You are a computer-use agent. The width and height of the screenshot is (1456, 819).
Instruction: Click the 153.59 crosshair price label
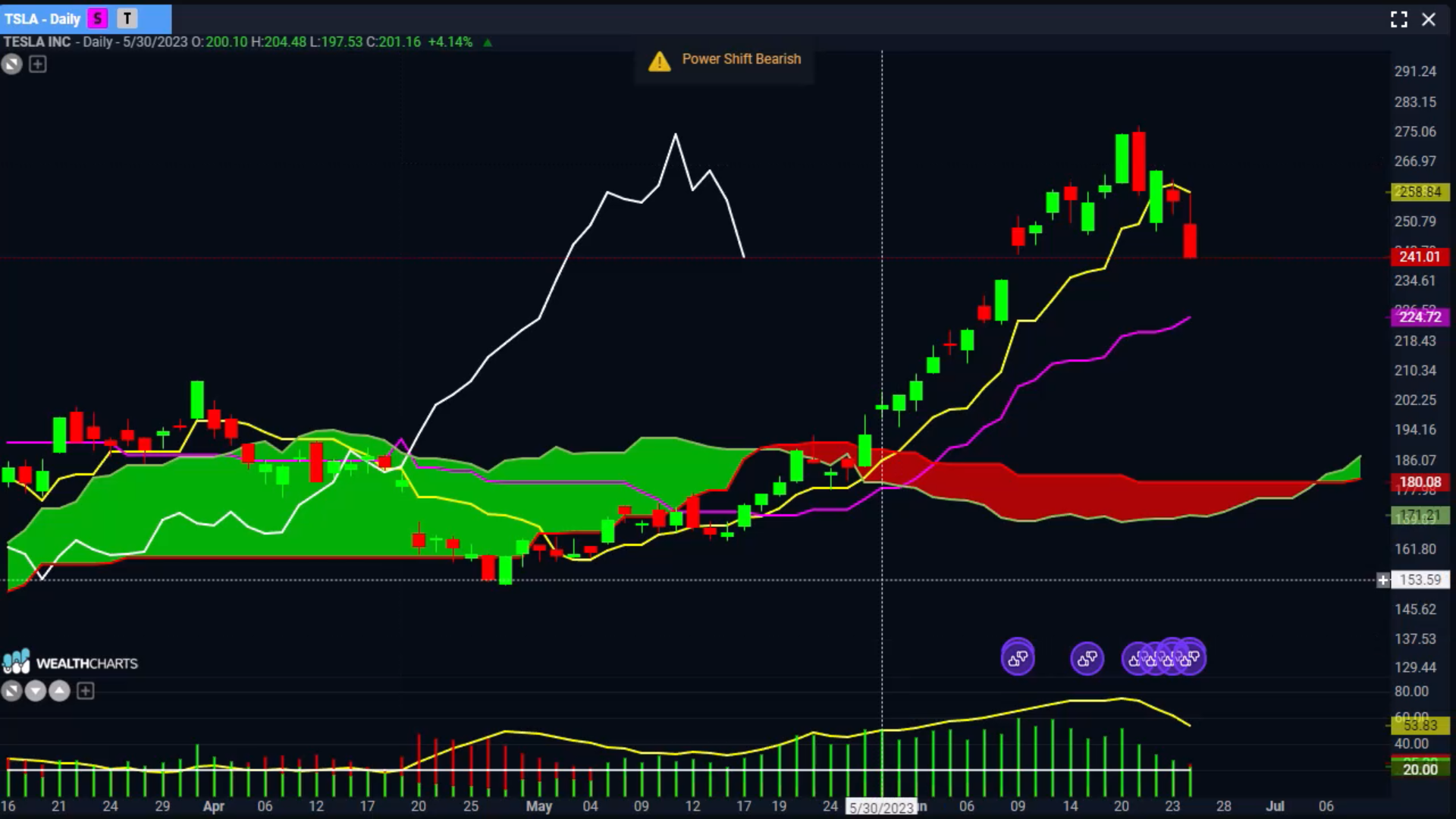coord(1420,580)
